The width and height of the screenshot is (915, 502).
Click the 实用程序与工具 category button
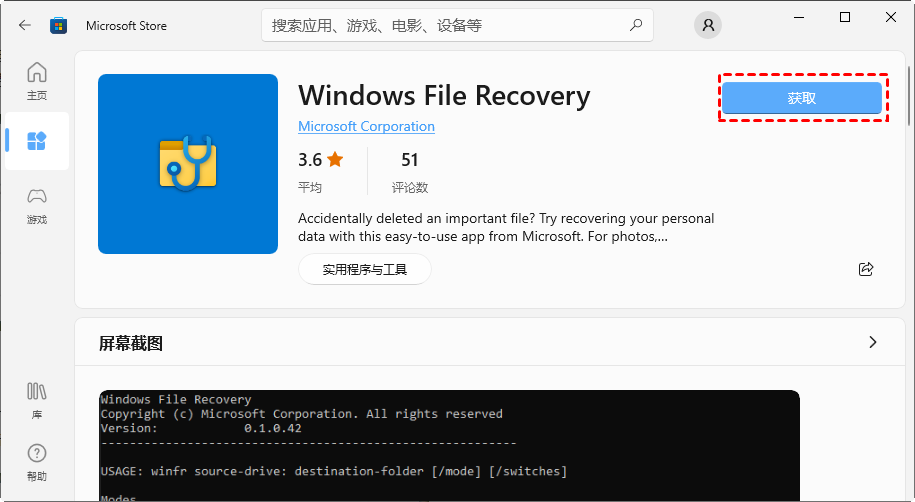coord(365,270)
